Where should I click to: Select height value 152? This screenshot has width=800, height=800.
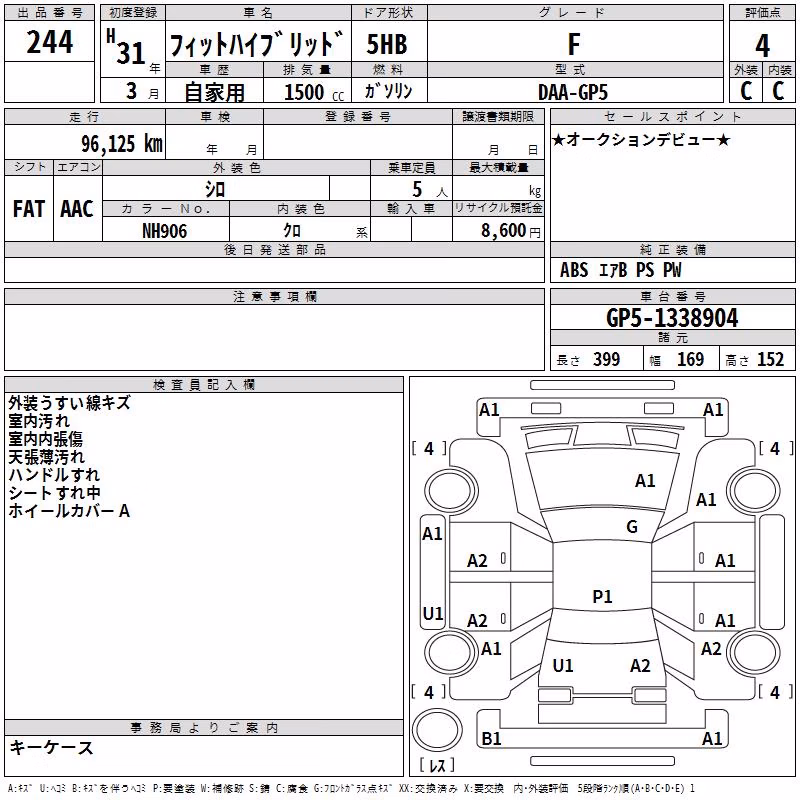pyautogui.click(x=770, y=359)
